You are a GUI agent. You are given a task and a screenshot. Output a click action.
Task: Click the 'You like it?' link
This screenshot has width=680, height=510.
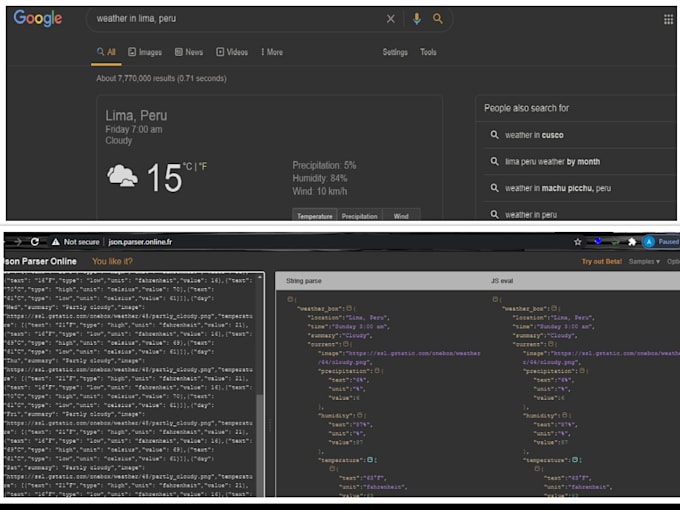[x=112, y=261]
